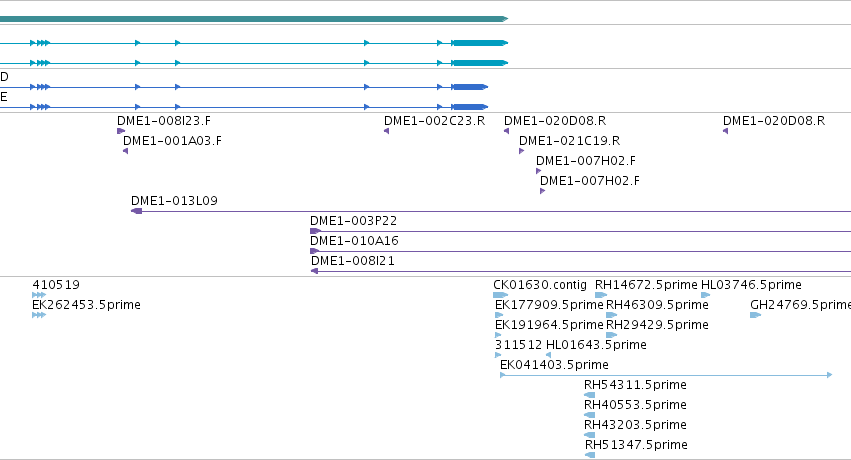Select the thick blue exon block of transcript E
Viewport: 851px width, 460px height.
[x=470, y=107]
